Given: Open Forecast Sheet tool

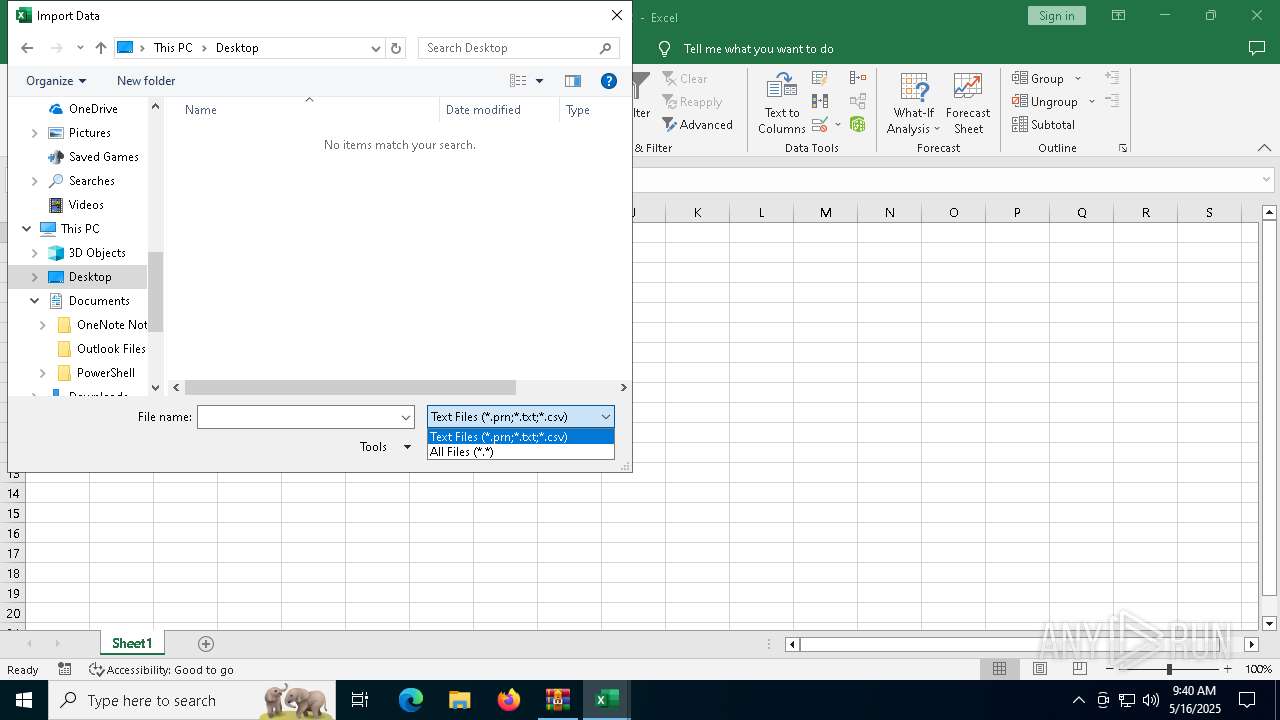Looking at the screenshot, I should (968, 103).
